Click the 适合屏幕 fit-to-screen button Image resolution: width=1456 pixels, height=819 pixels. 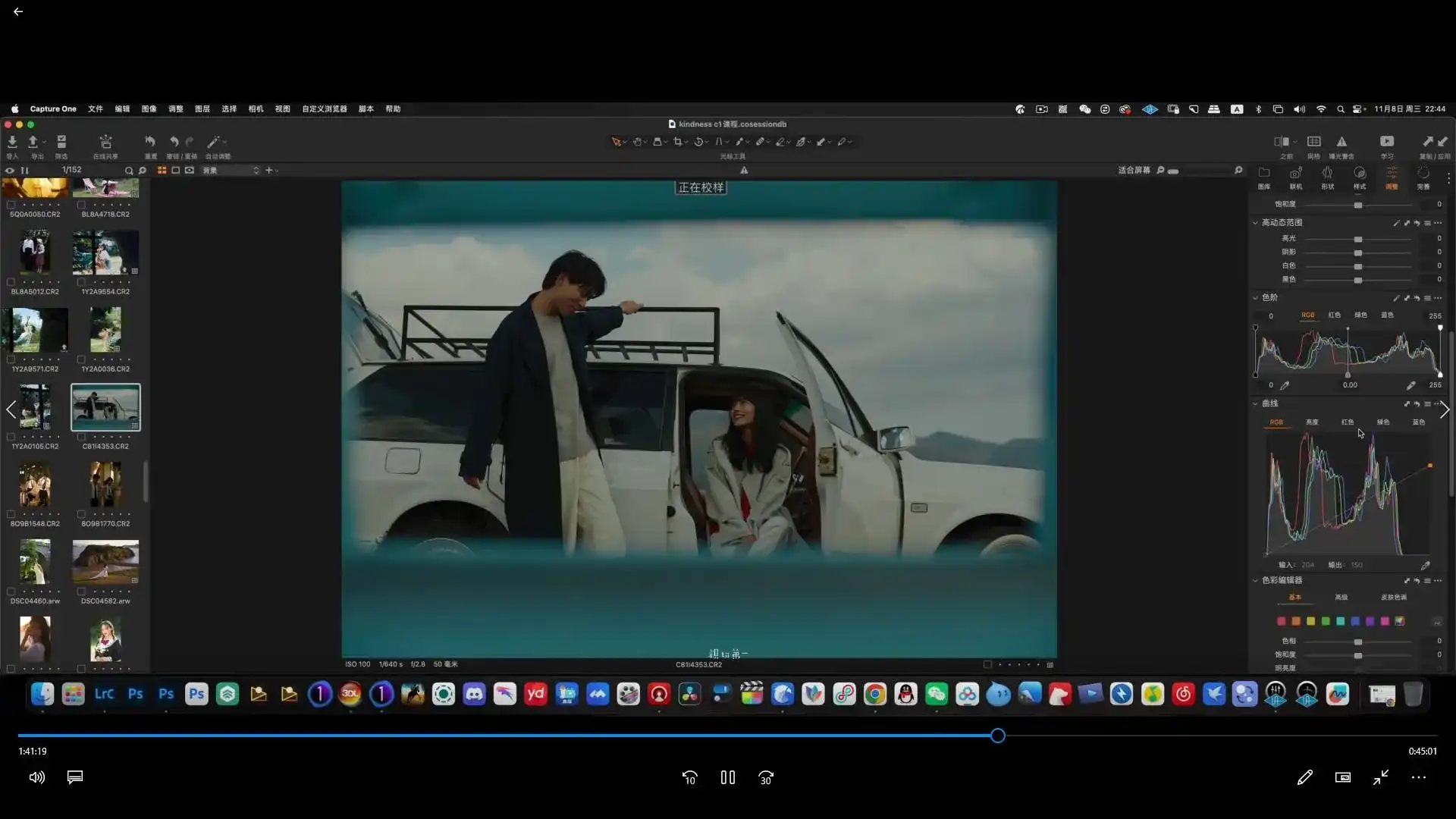[1135, 170]
